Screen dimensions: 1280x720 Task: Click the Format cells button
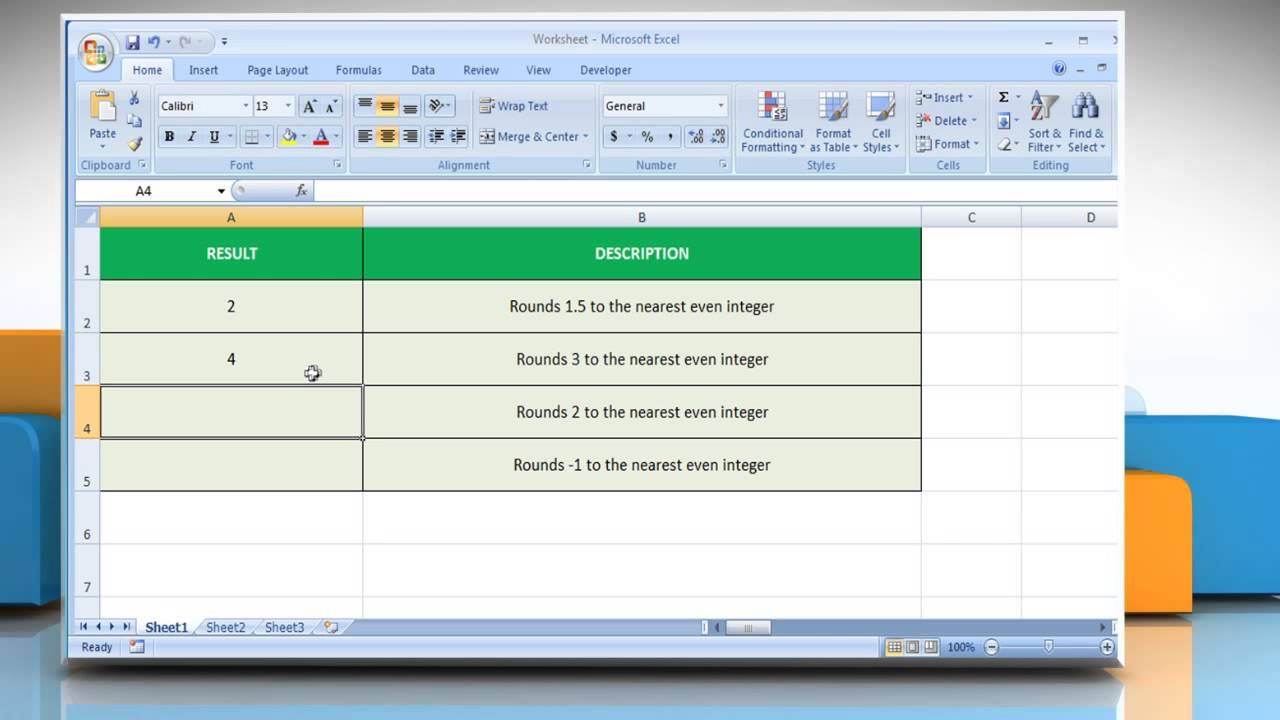click(947, 144)
